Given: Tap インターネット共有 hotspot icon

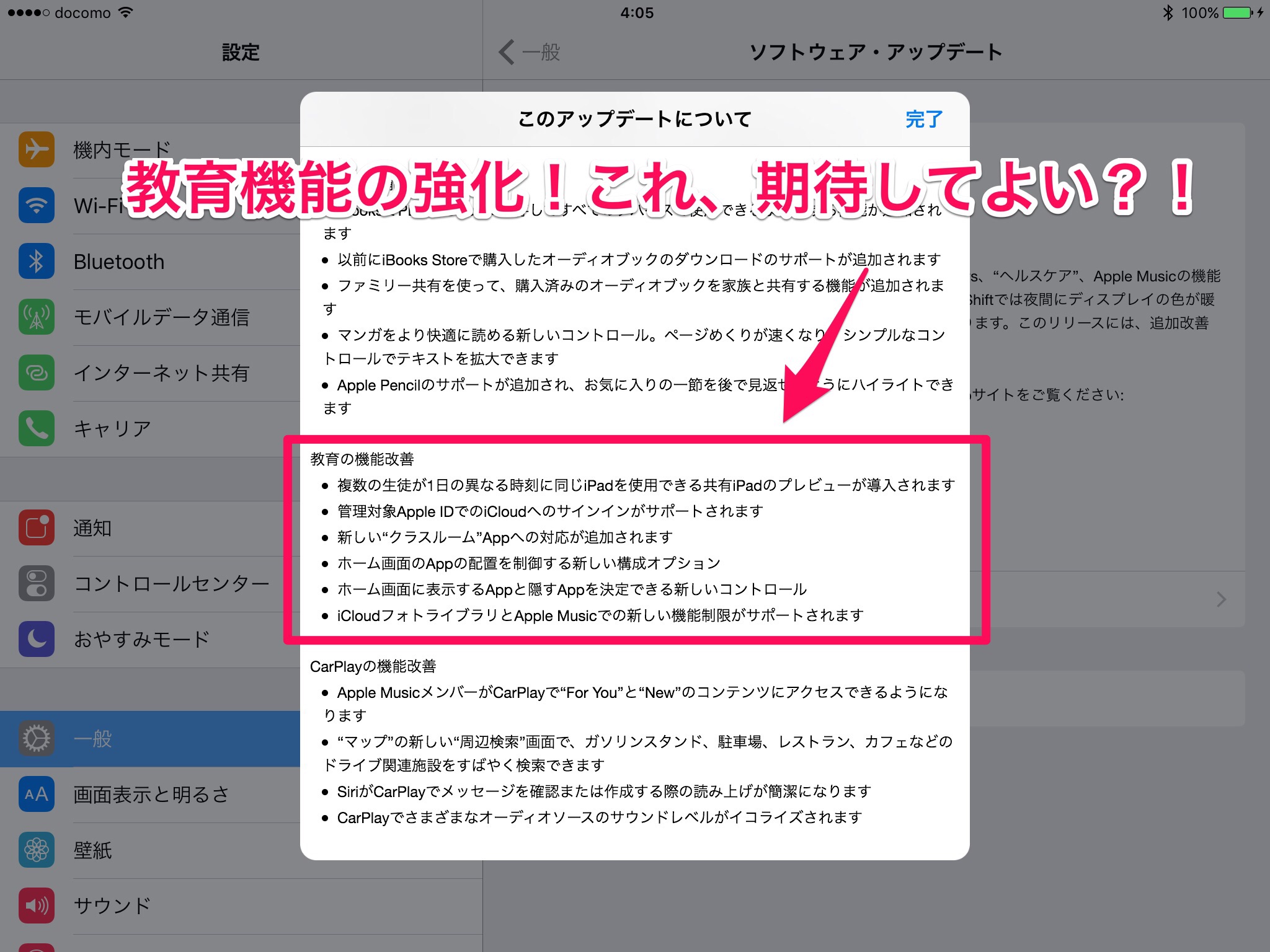Looking at the screenshot, I should click(37, 372).
